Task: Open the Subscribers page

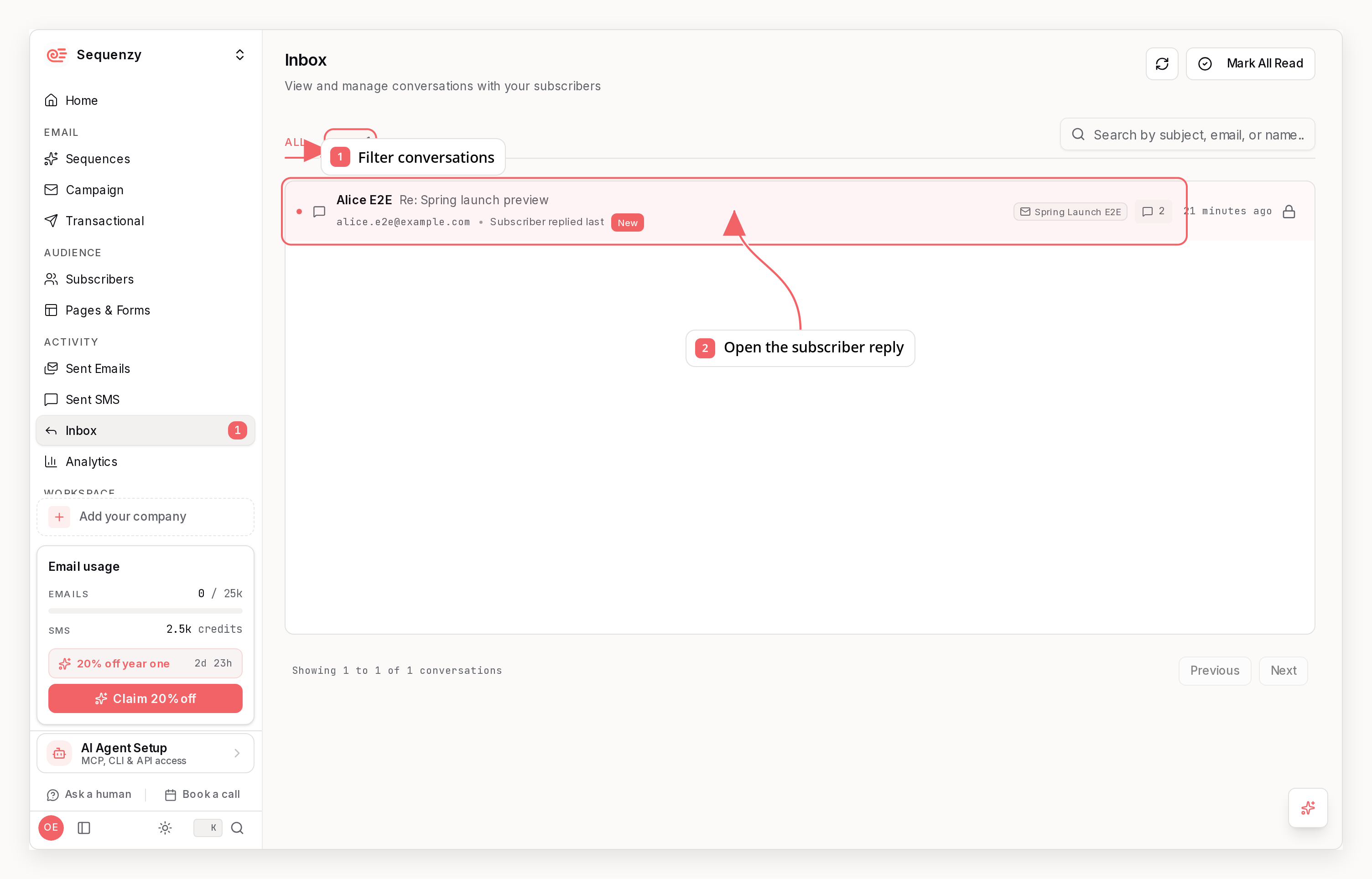Action: point(145,279)
